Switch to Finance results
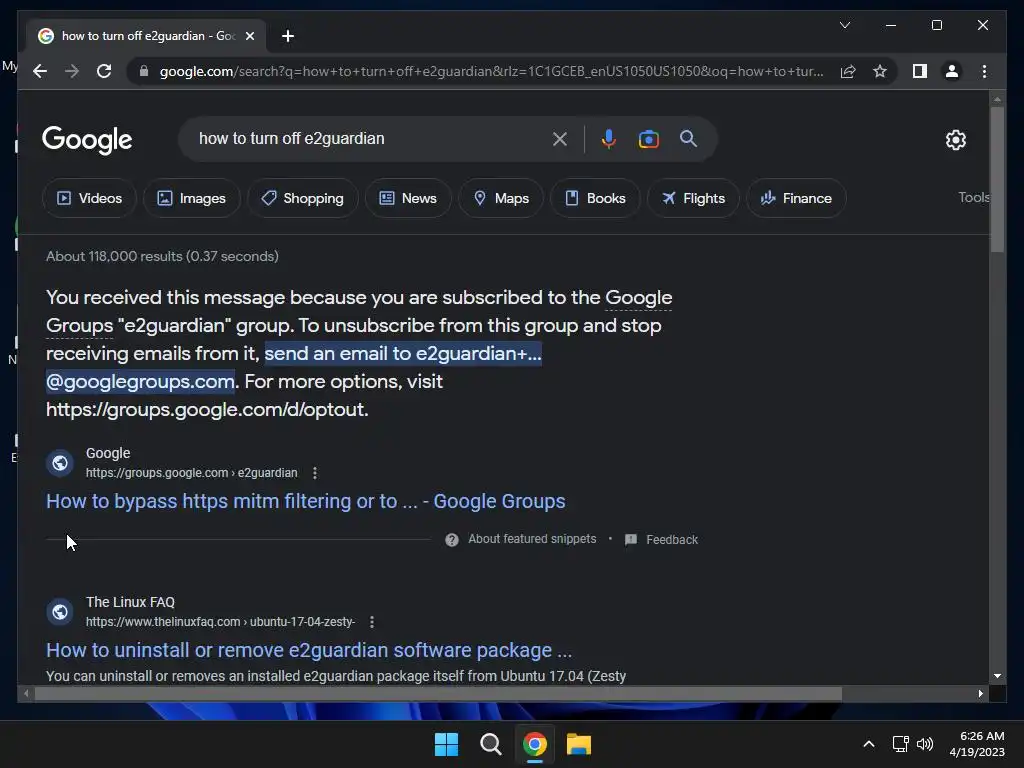Screen dimensions: 1024x768 pyautogui.click(x=796, y=198)
